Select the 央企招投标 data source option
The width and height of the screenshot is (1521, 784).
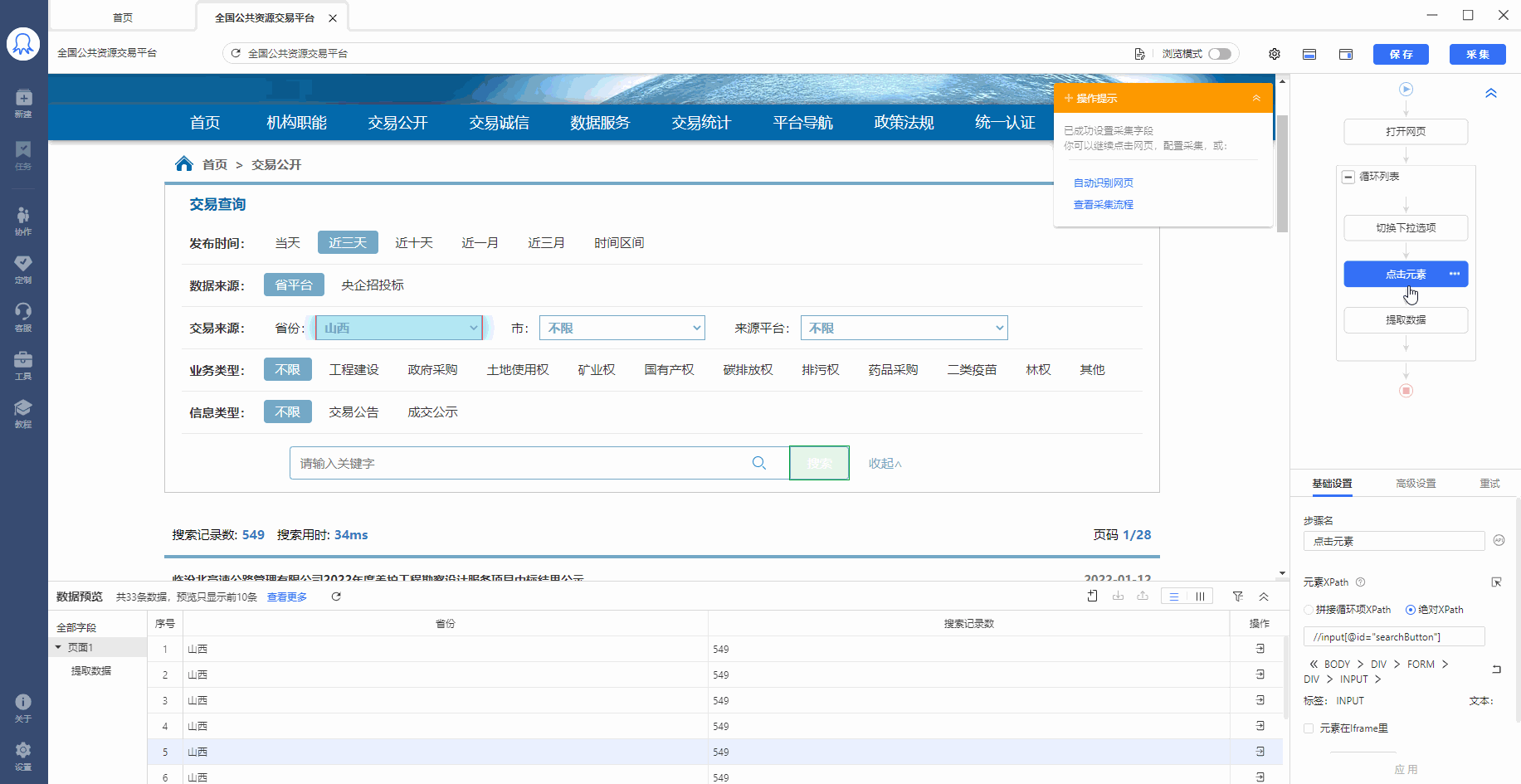(x=373, y=285)
